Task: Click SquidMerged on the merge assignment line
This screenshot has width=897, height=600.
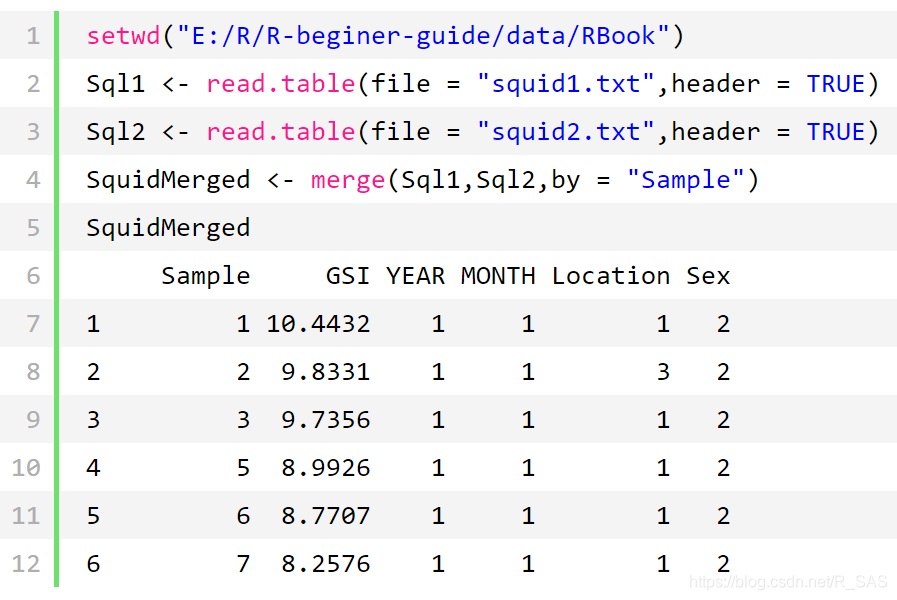Action: coord(168,180)
